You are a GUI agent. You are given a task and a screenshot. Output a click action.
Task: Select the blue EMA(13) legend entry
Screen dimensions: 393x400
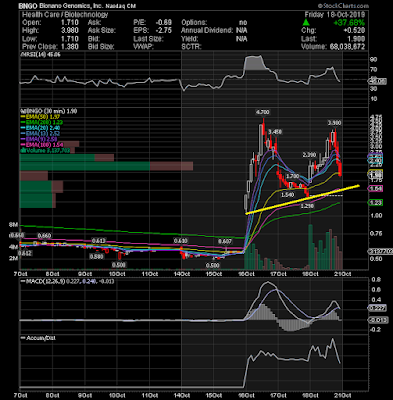(41, 134)
